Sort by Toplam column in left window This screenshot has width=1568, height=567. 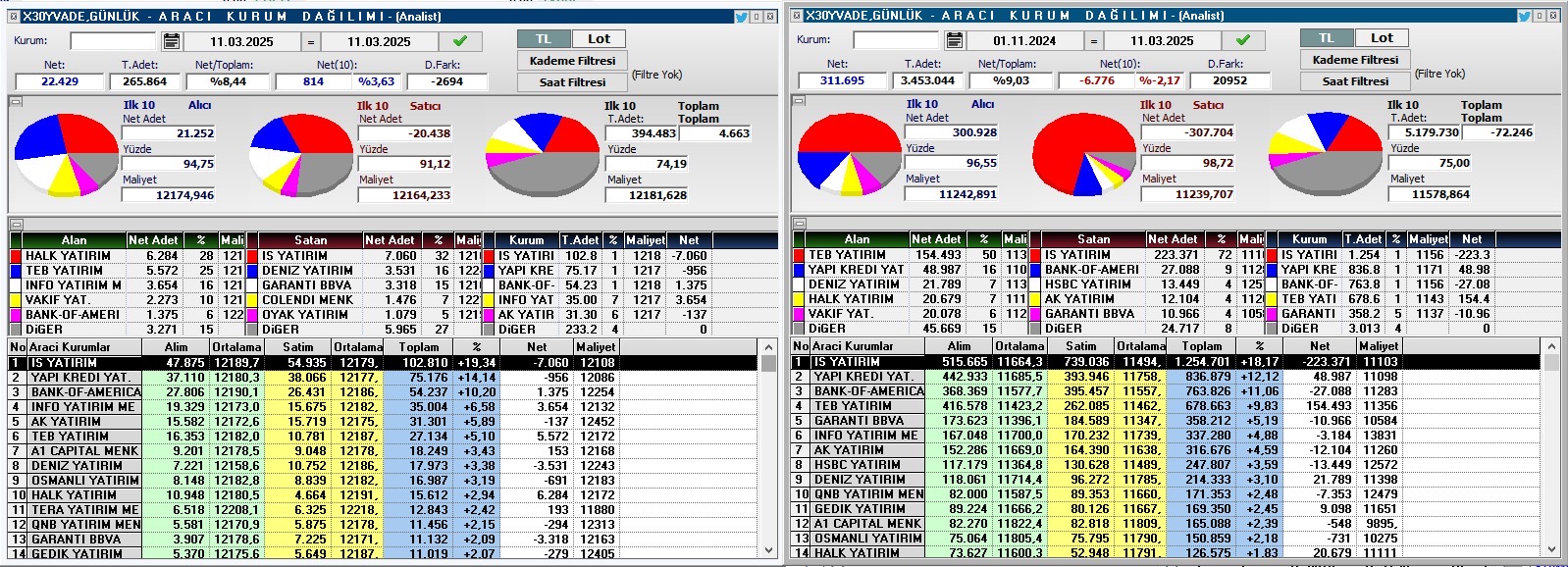419,347
